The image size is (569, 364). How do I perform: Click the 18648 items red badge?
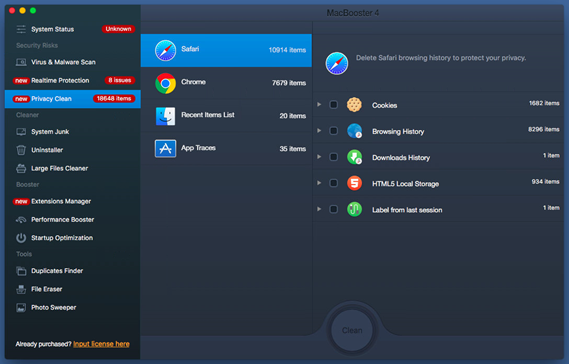pyautogui.click(x=114, y=99)
